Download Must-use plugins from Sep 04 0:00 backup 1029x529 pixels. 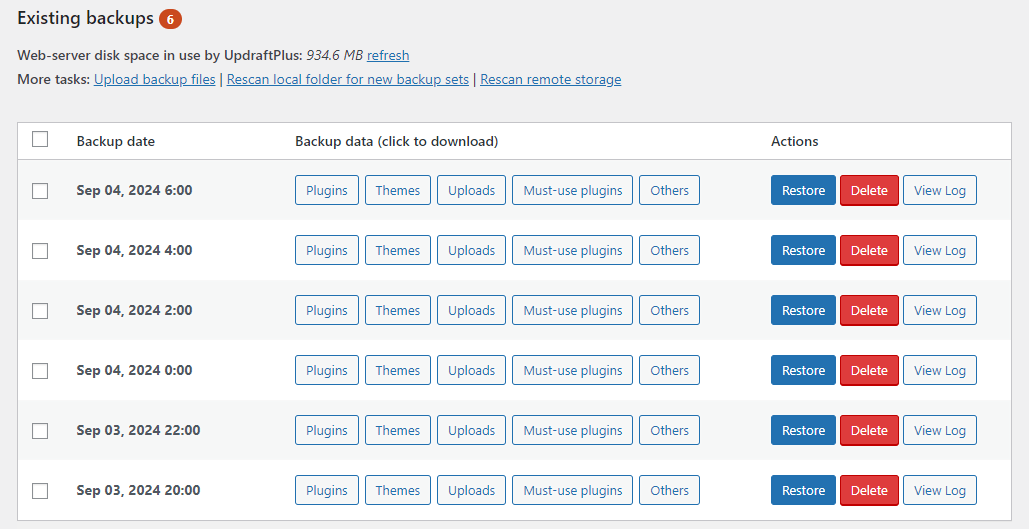click(x=572, y=370)
